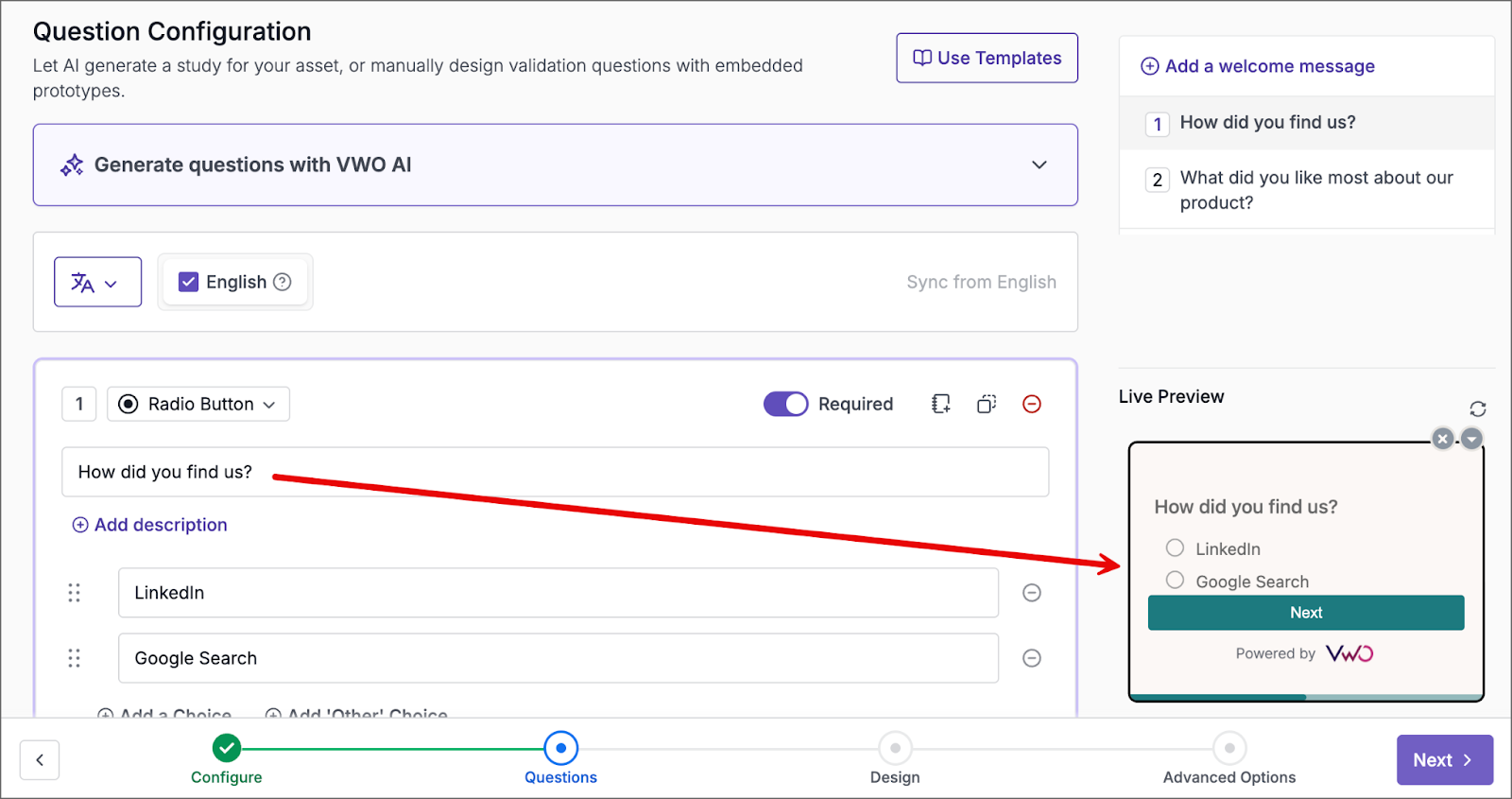Image resolution: width=1512 pixels, height=799 pixels.
Task: Open the Radio Button question type dropdown
Action: tap(198, 405)
